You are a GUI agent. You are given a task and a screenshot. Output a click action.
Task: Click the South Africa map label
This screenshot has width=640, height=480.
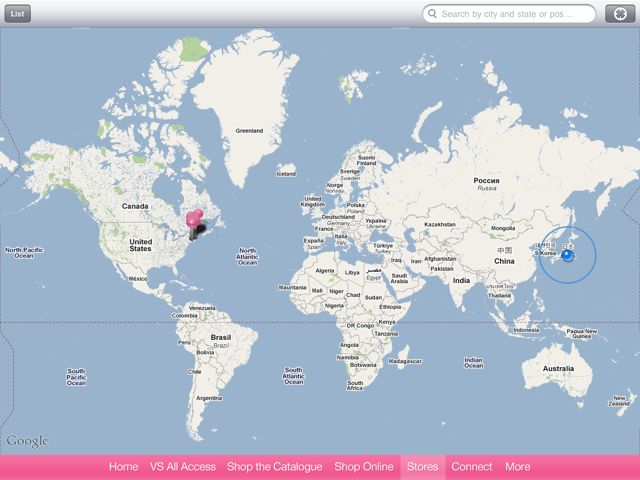click(355, 385)
